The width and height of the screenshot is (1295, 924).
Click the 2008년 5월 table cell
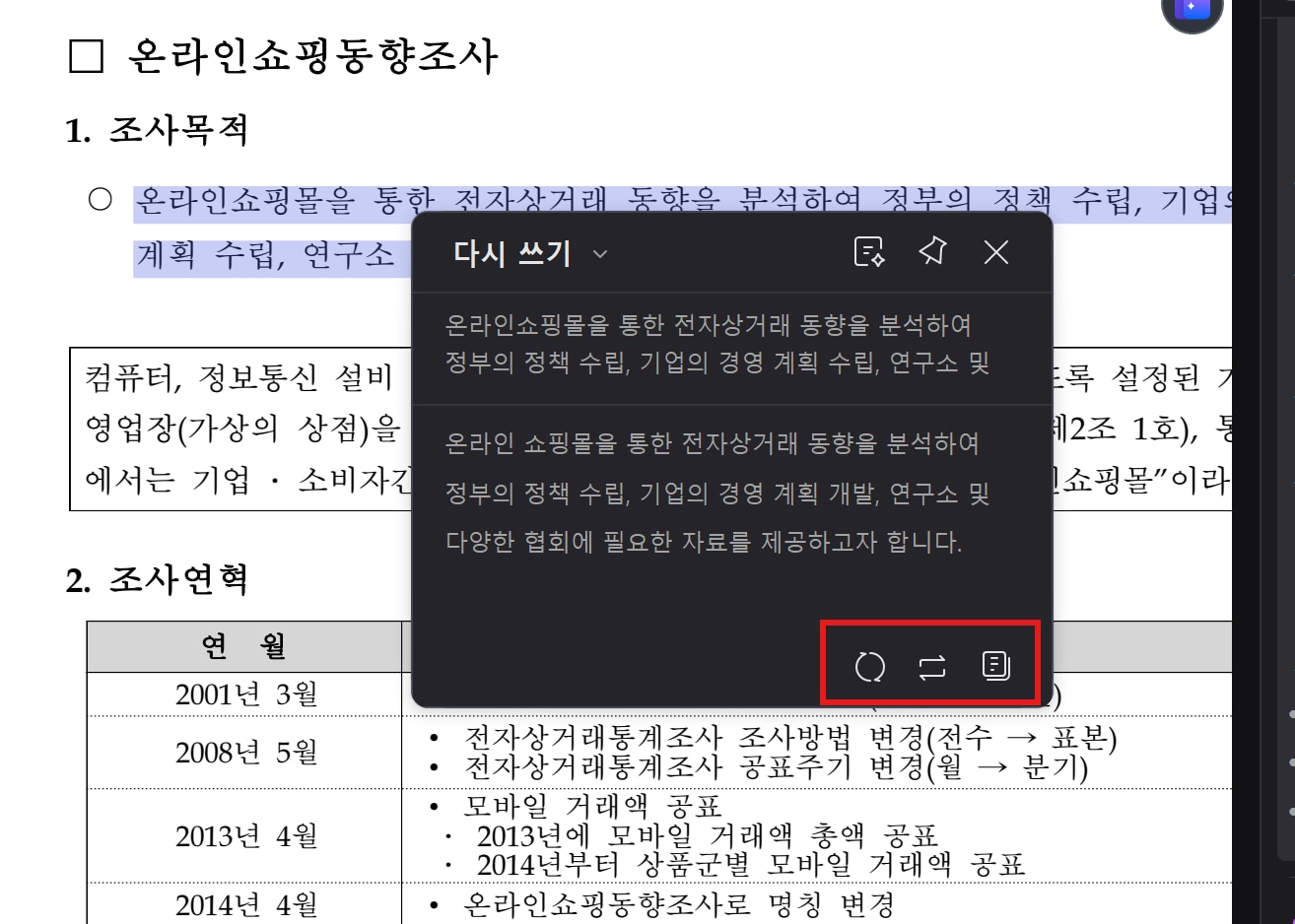(x=245, y=753)
